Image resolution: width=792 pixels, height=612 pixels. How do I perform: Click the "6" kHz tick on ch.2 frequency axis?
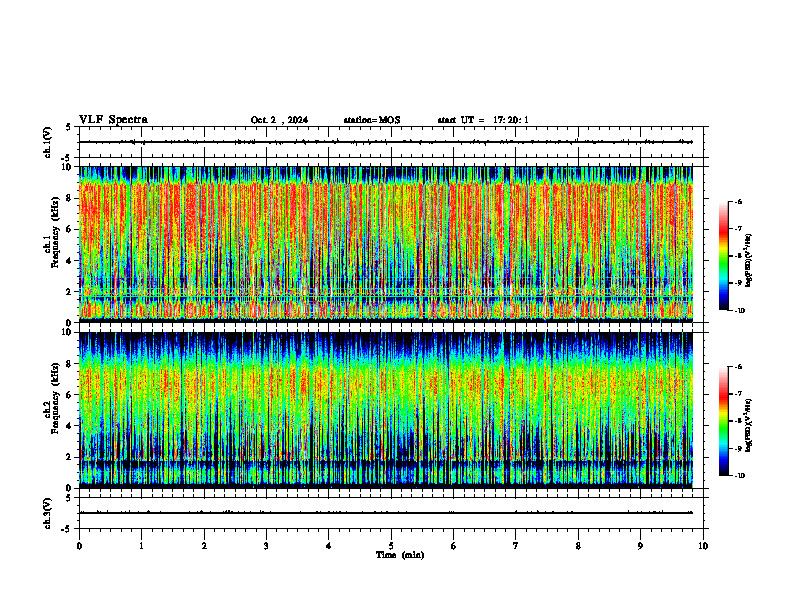point(69,395)
